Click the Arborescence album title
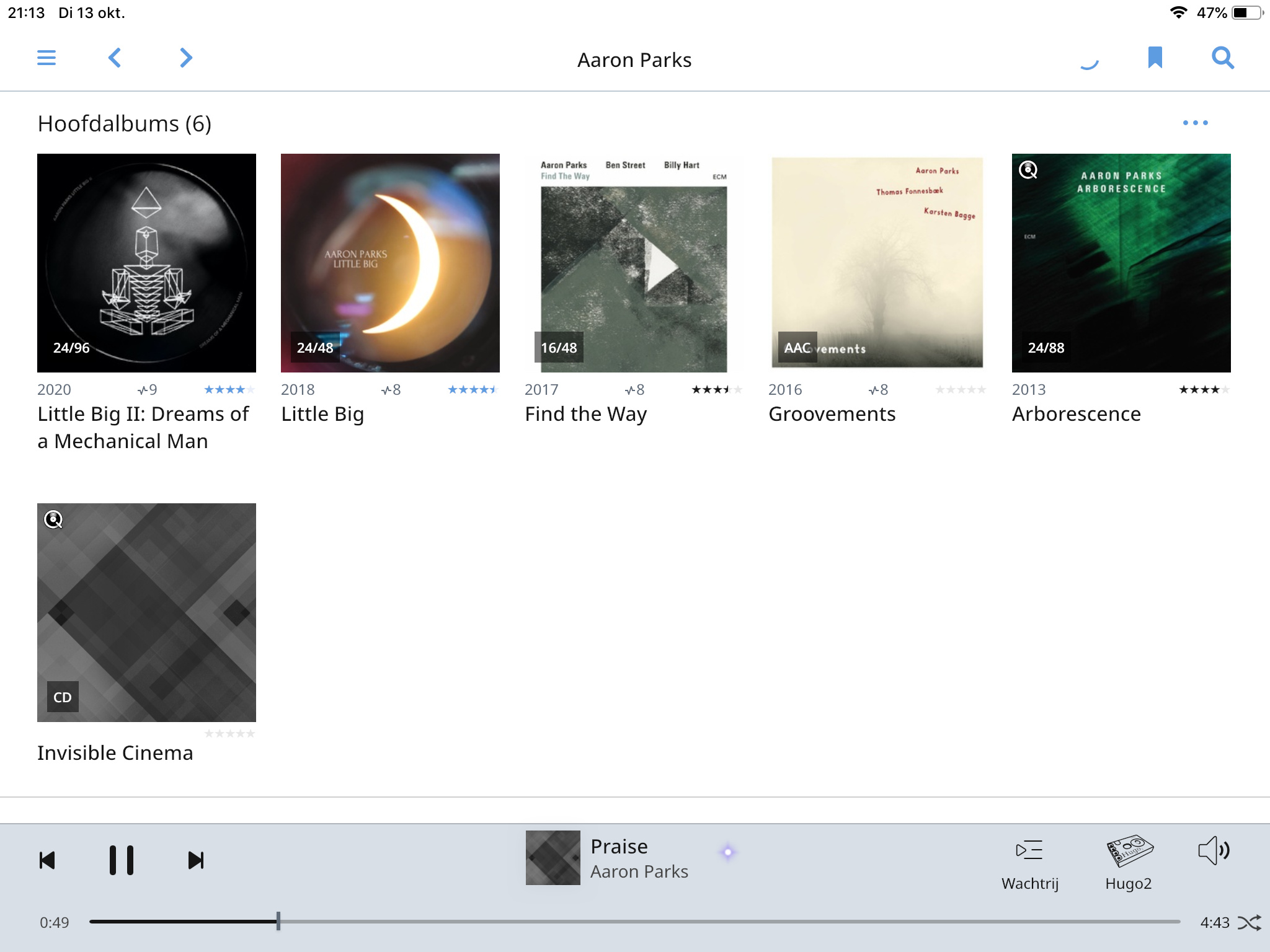This screenshot has width=1270, height=952. tap(1077, 414)
